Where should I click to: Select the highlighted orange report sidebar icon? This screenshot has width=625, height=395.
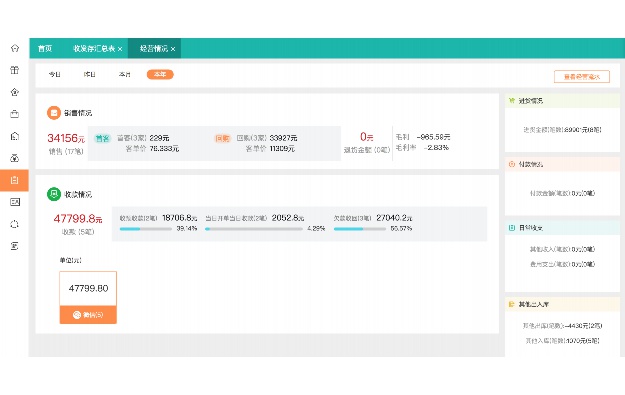coord(14,180)
